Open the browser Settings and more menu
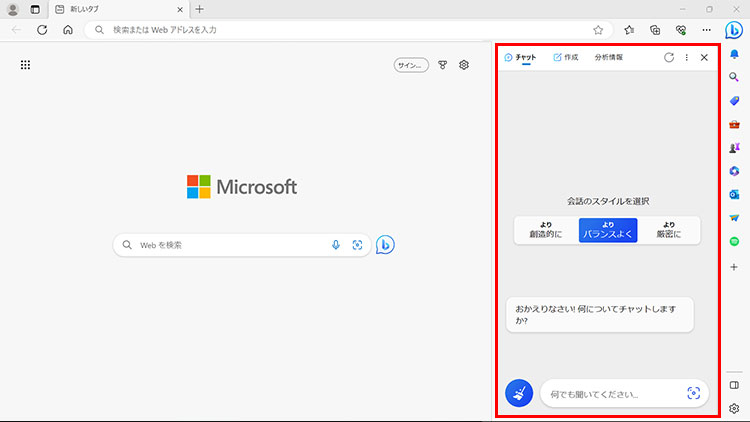The height and width of the screenshot is (422, 750). pos(706,30)
